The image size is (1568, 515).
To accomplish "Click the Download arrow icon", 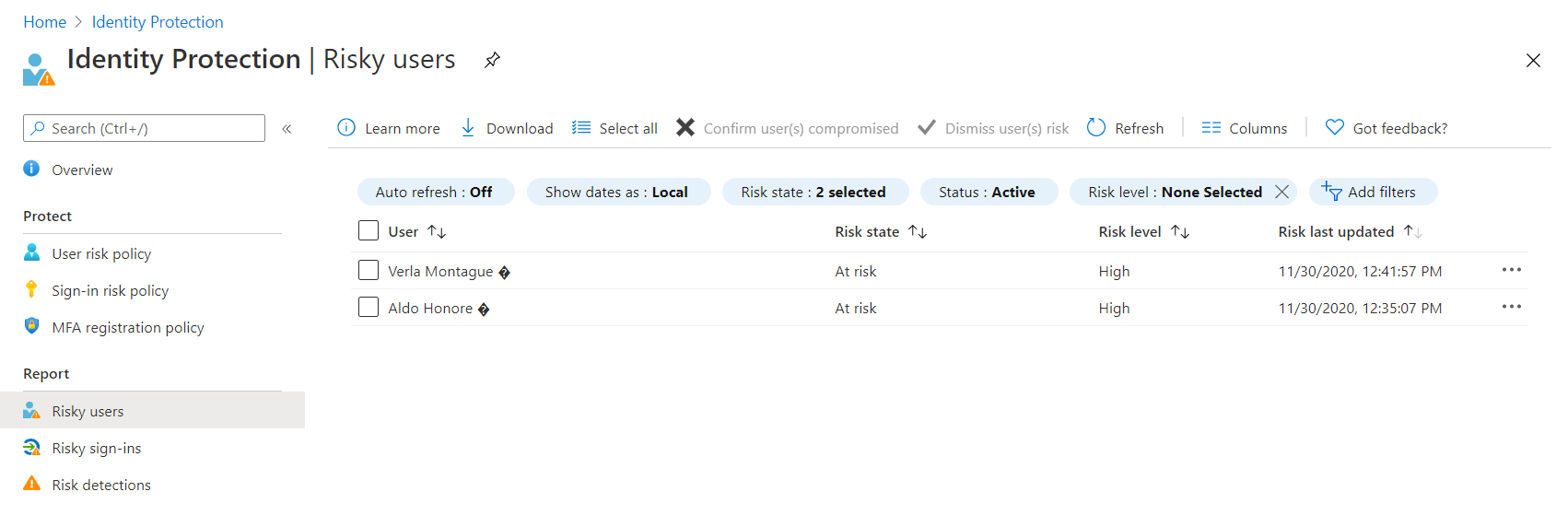I will coord(468,127).
